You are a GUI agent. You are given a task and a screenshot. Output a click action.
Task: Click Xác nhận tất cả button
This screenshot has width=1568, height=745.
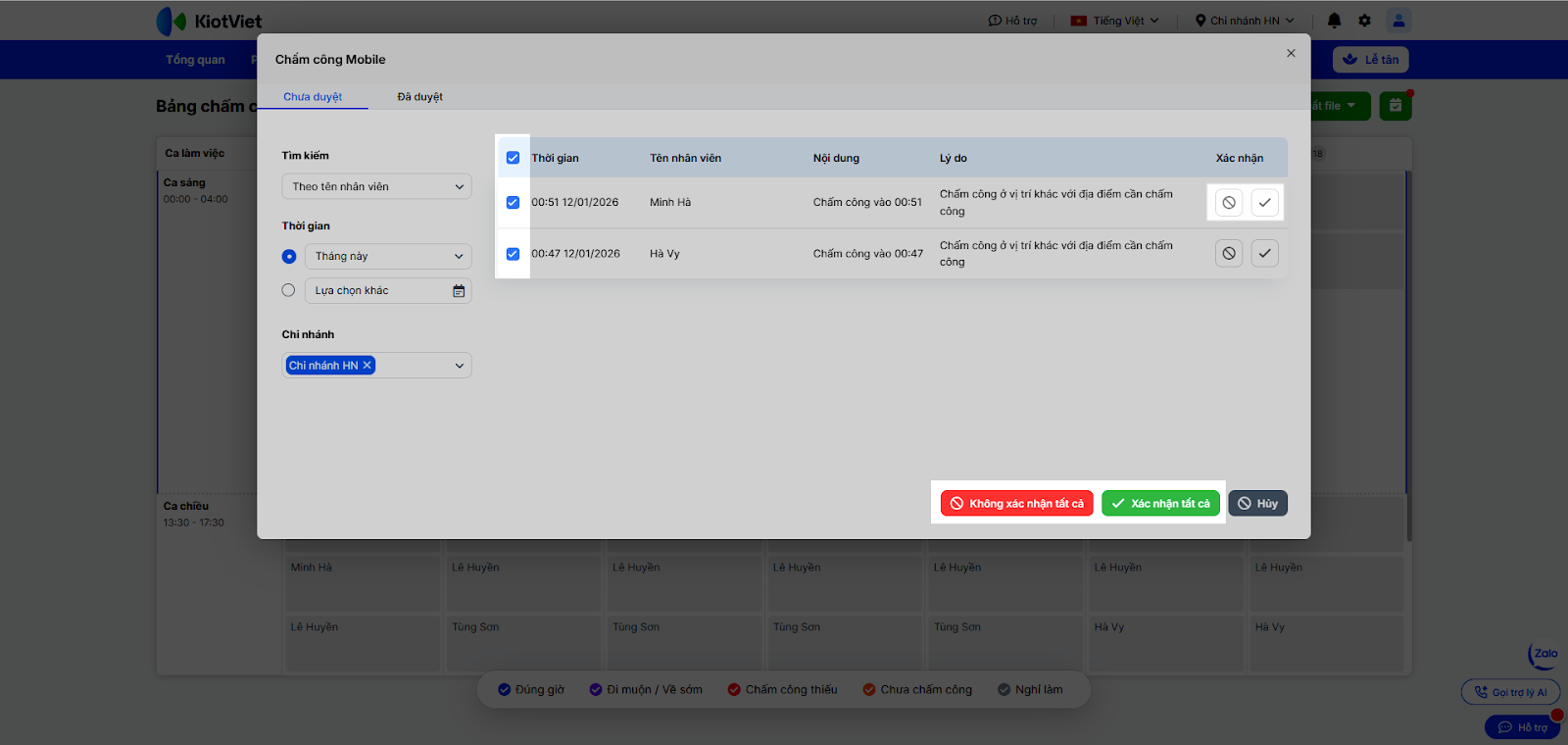pos(1160,504)
